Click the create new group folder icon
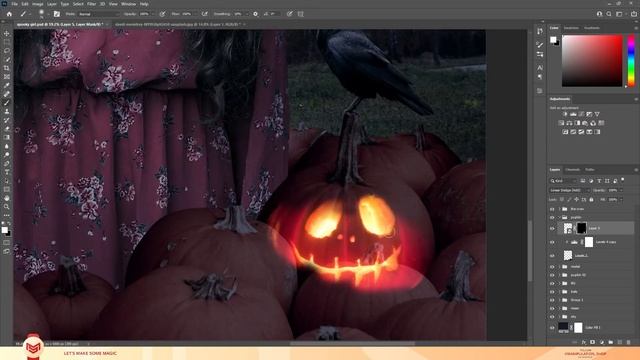640x360 pixels. pos(611,342)
